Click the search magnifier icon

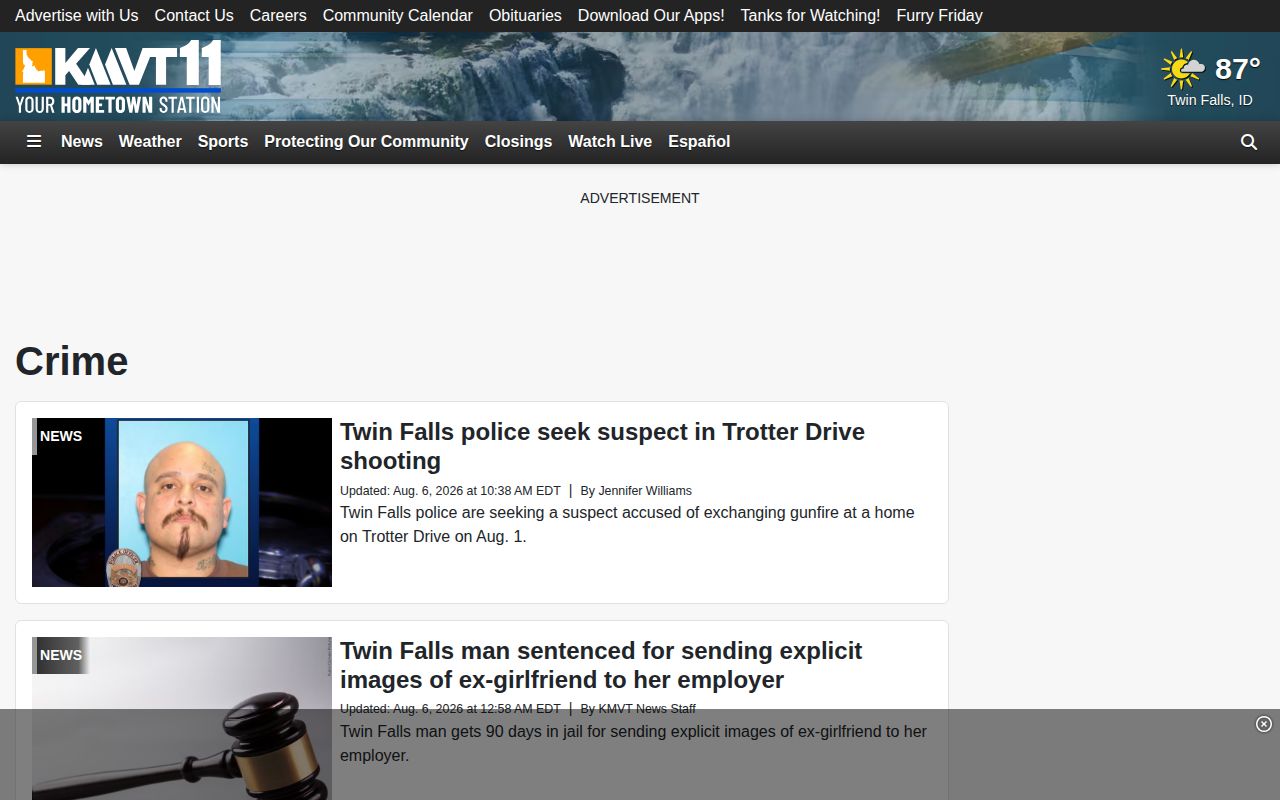[x=1249, y=142]
